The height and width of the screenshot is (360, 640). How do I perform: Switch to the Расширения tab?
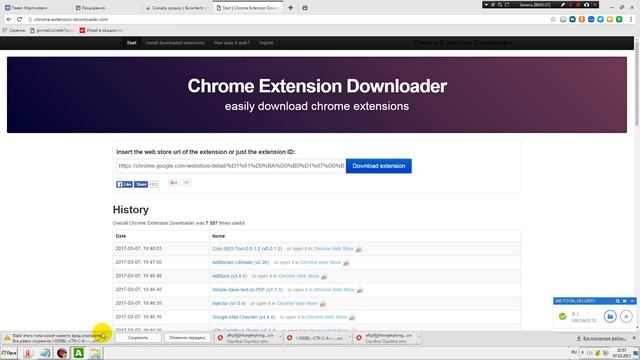[x=106, y=8]
